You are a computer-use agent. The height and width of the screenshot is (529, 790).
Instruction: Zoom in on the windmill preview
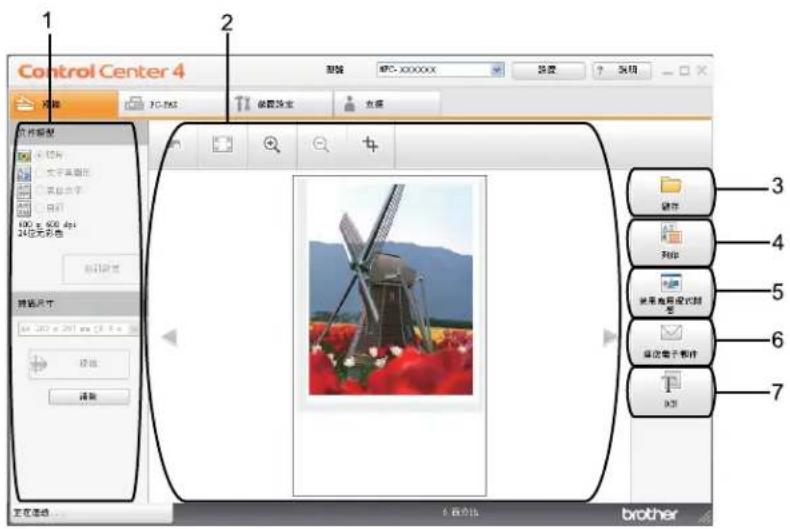coord(272,145)
